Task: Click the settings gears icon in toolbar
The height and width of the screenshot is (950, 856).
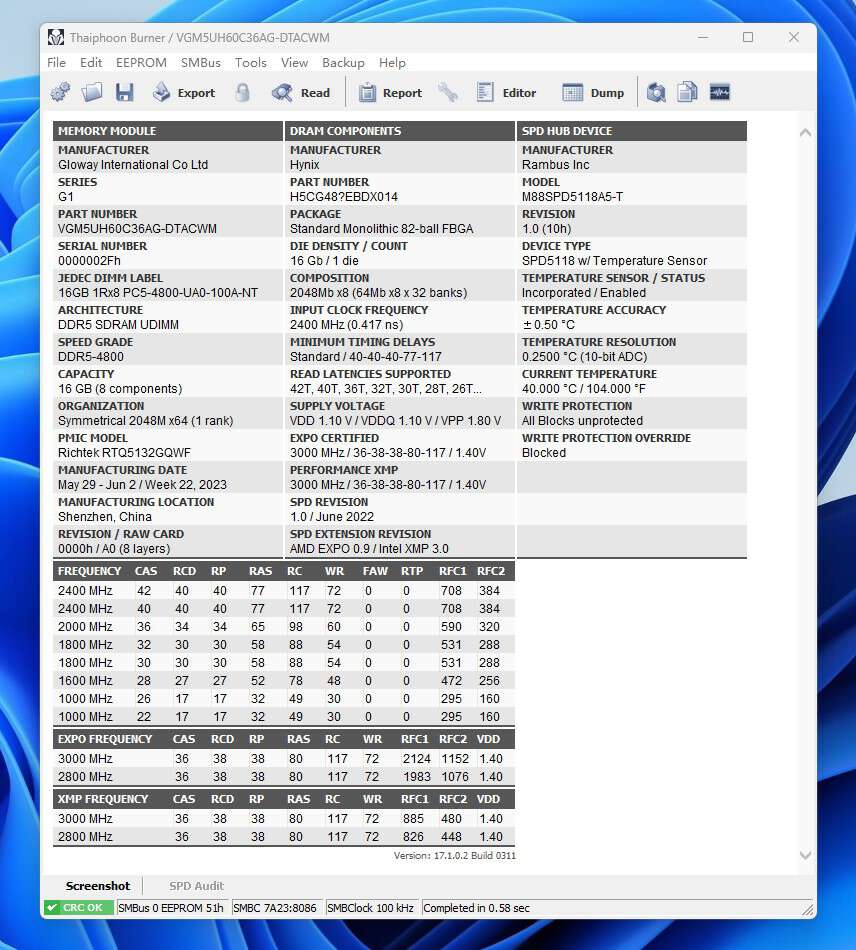Action: [x=60, y=93]
